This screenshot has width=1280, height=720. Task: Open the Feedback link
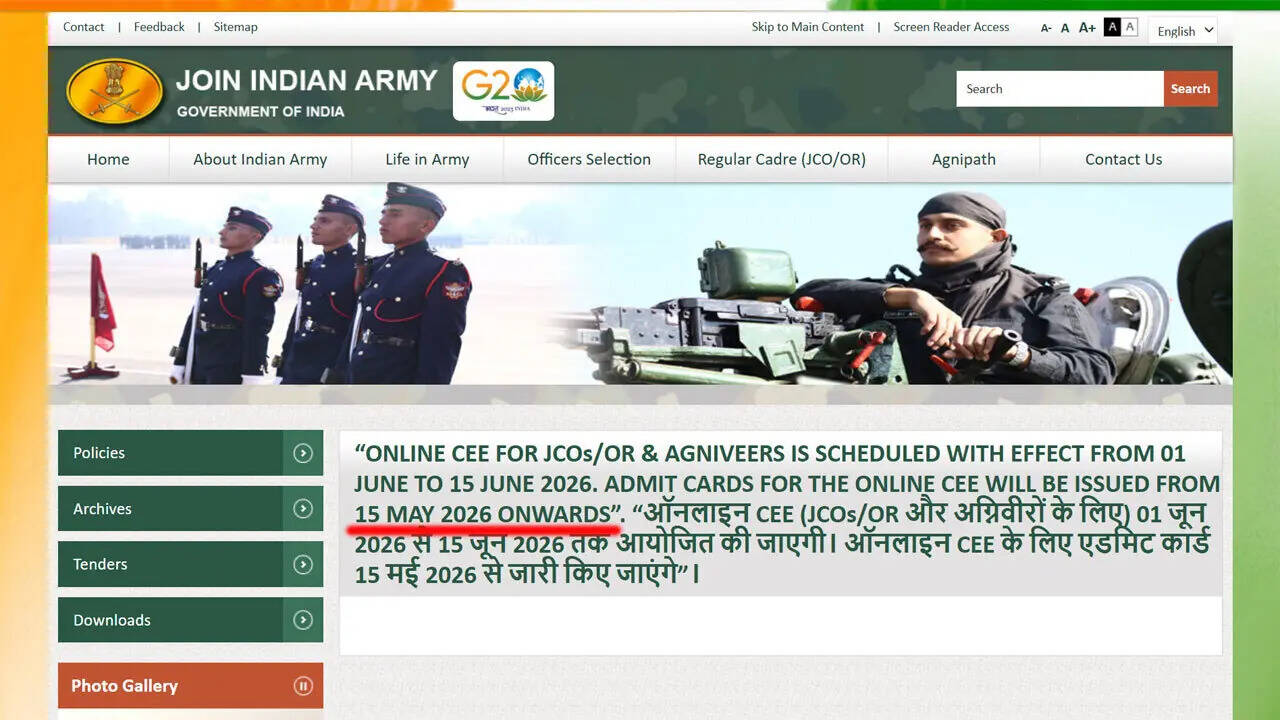159,27
